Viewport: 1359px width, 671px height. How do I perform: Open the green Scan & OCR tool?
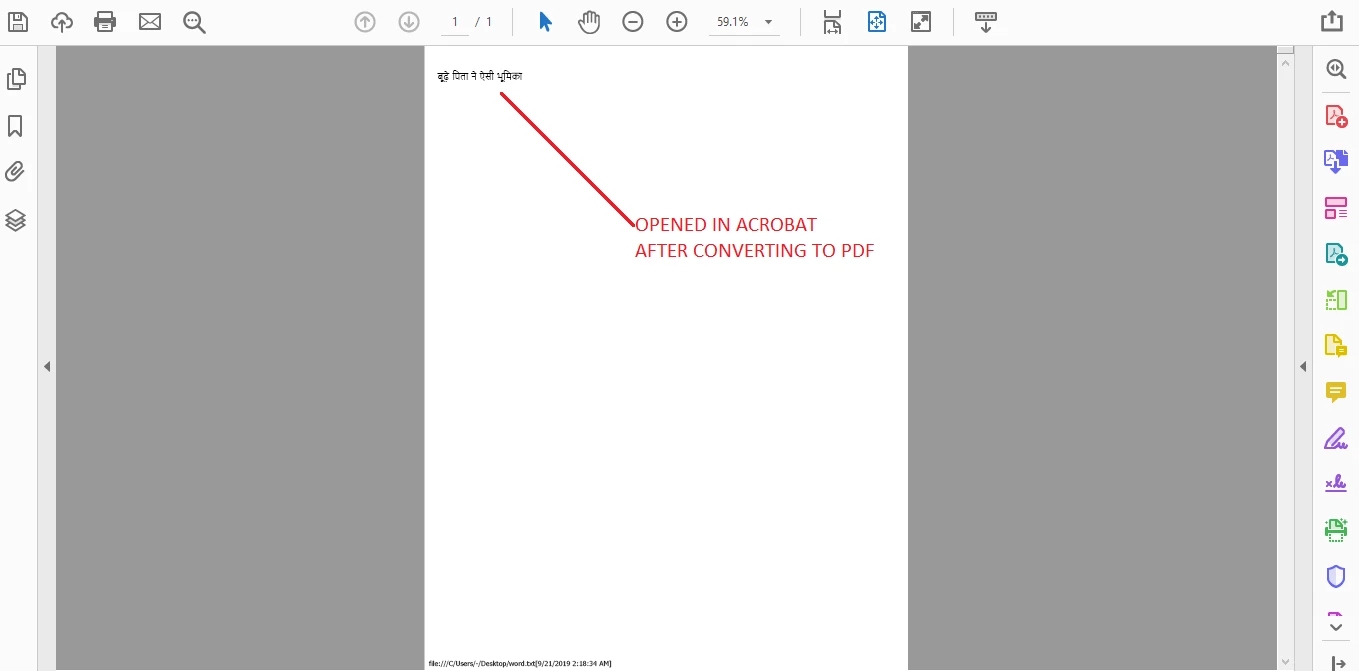(x=1336, y=530)
